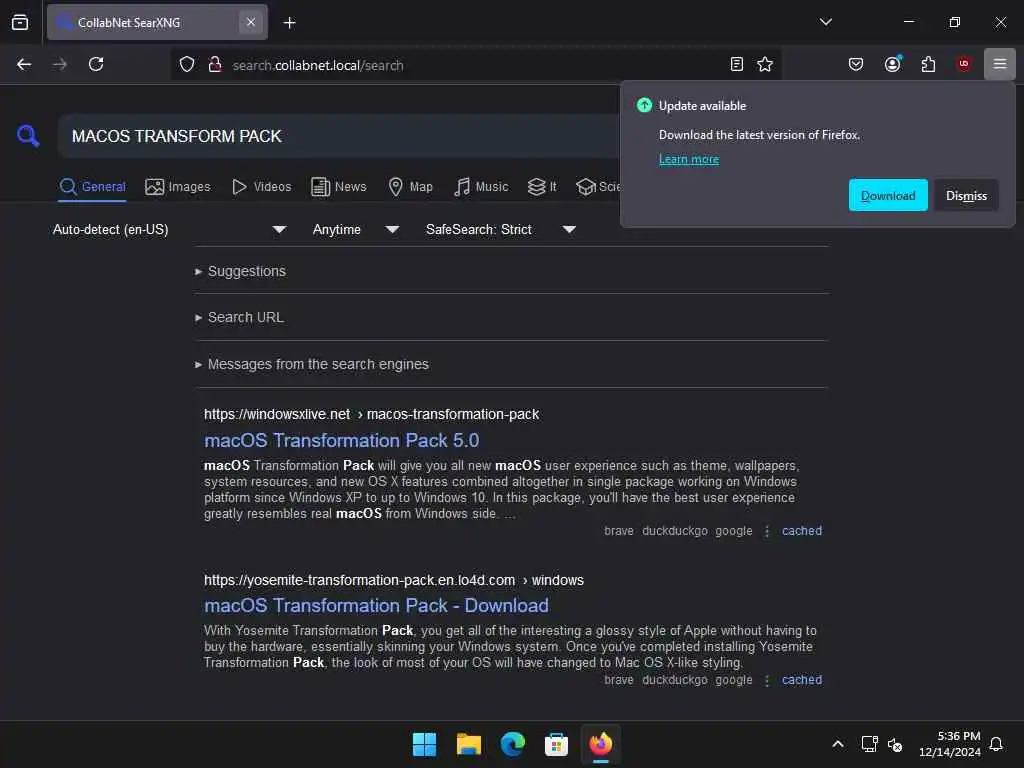Open File Explorer from taskbar
This screenshot has height=768, width=1024.
click(x=468, y=744)
